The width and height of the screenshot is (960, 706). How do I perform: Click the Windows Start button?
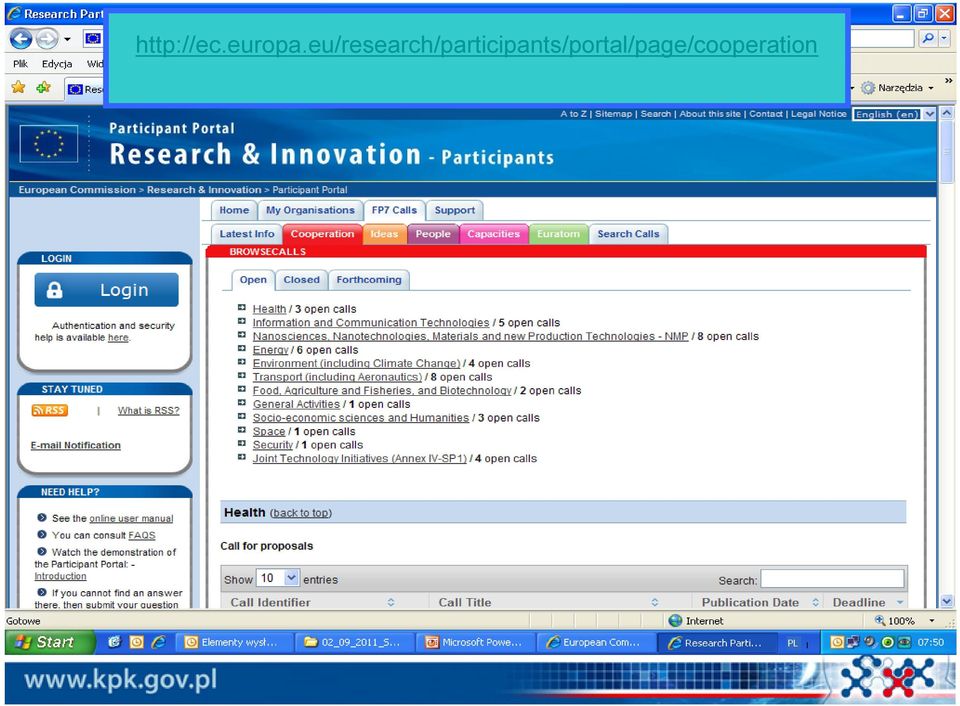coord(50,642)
